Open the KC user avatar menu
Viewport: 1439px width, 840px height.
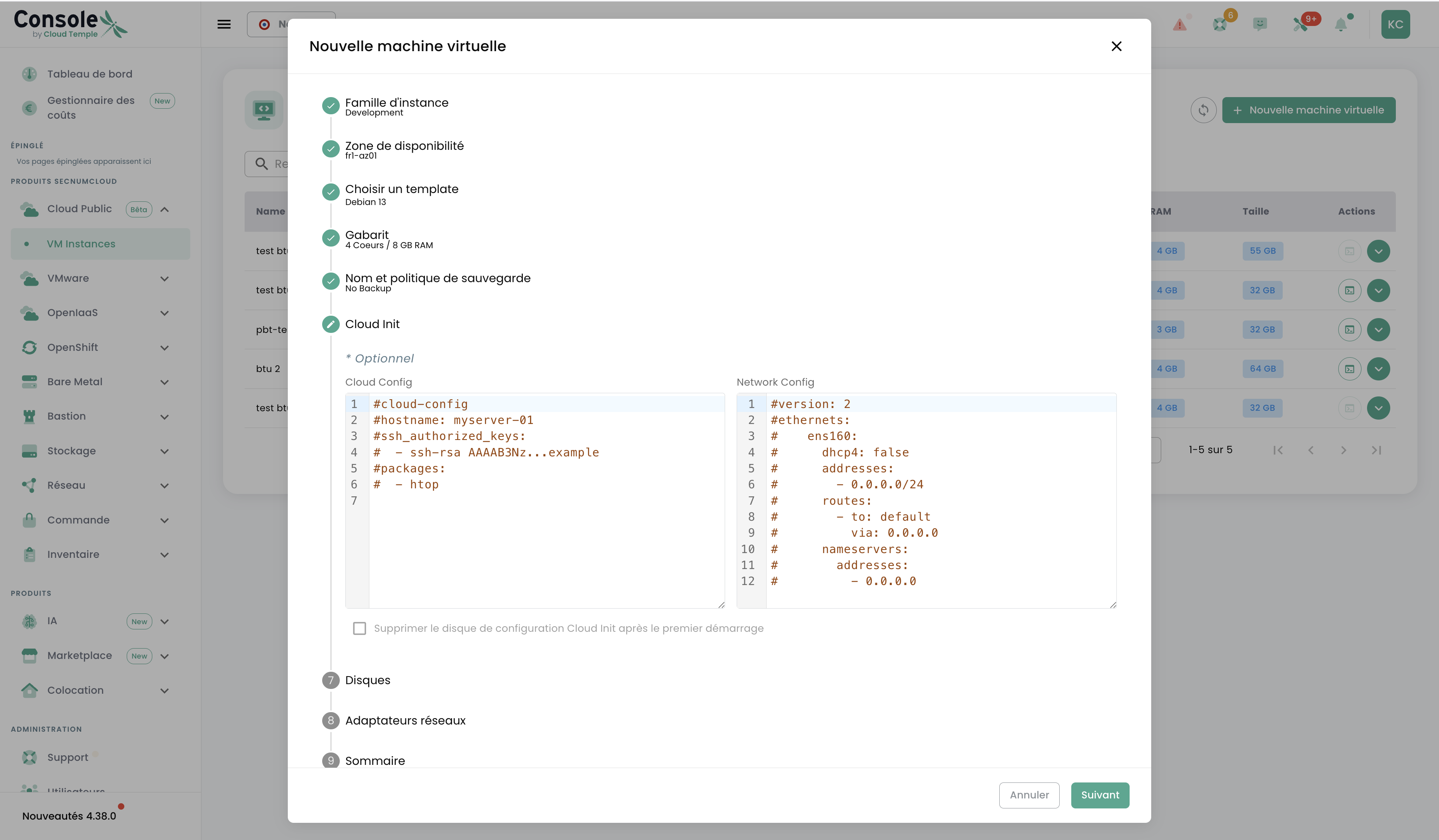click(x=1395, y=24)
